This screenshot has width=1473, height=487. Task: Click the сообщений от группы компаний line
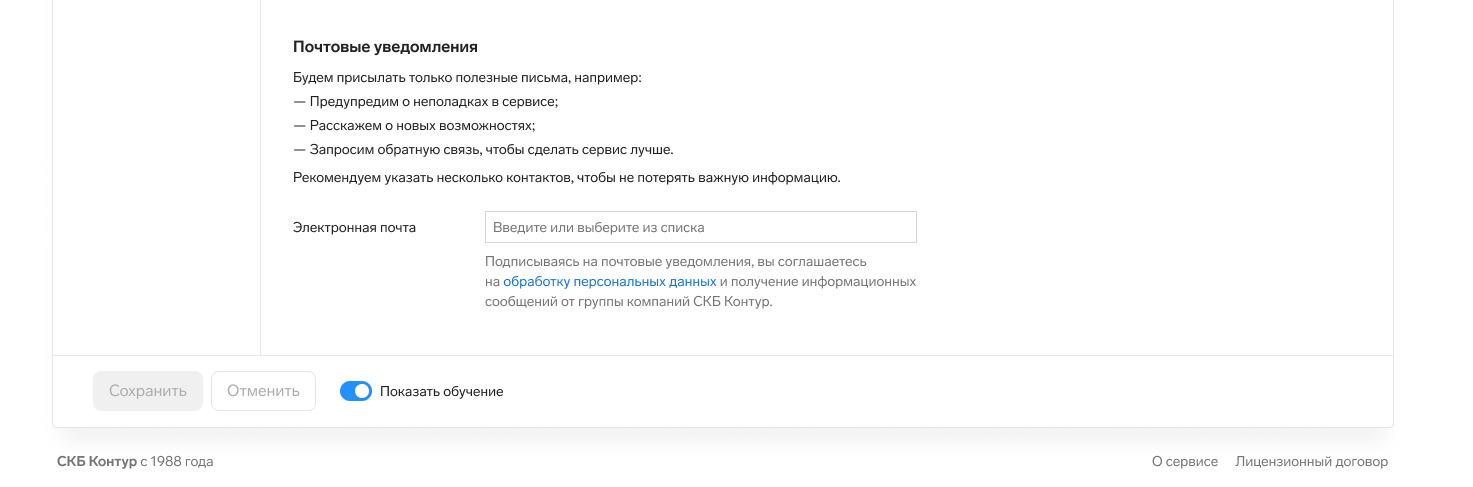point(628,302)
